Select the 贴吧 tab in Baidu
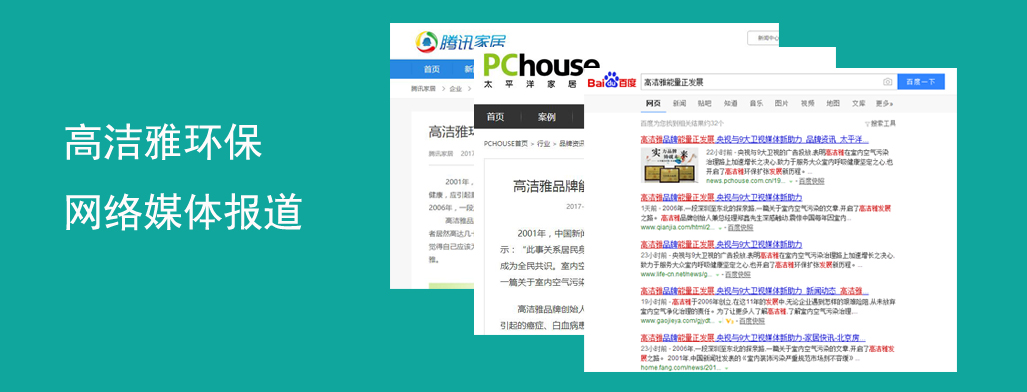This screenshot has width=1027, height=392. (x=705, y=104)
